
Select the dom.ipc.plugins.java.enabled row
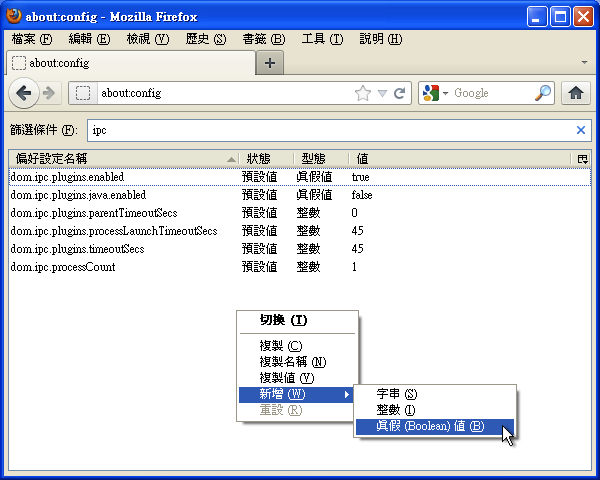click(300, 195)
